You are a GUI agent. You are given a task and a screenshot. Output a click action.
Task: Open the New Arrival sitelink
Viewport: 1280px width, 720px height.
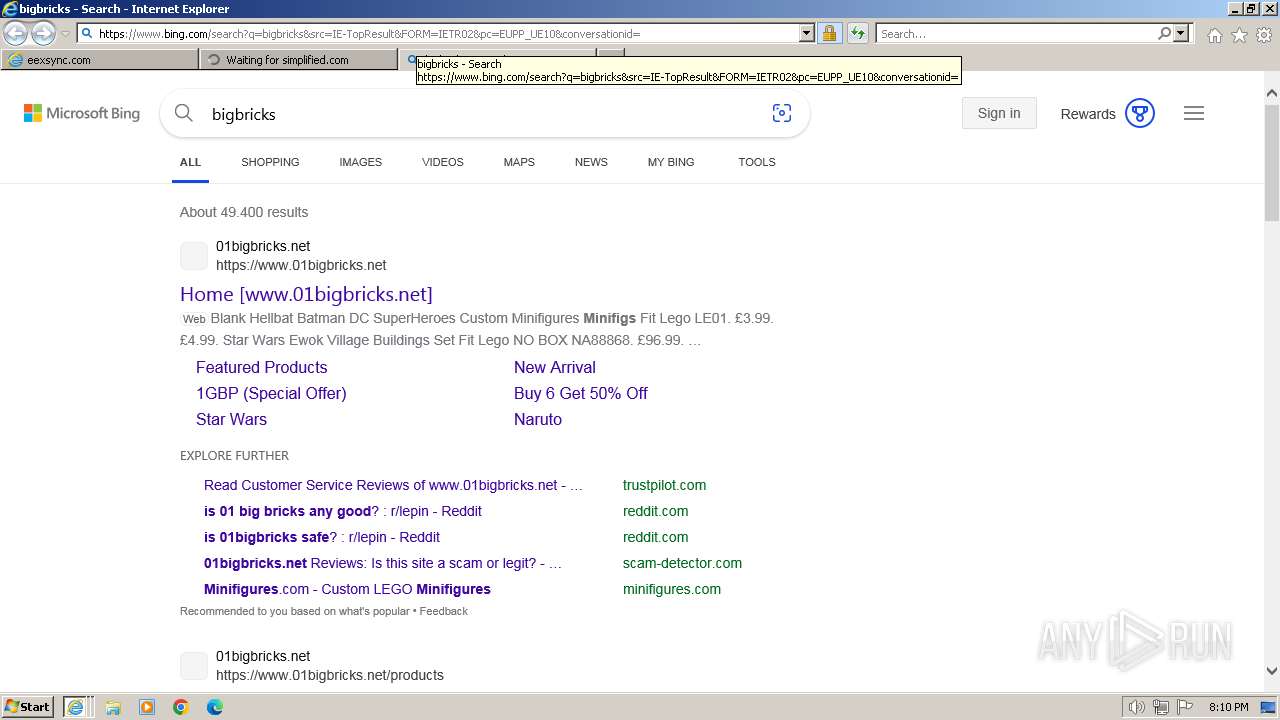[555, 367]
